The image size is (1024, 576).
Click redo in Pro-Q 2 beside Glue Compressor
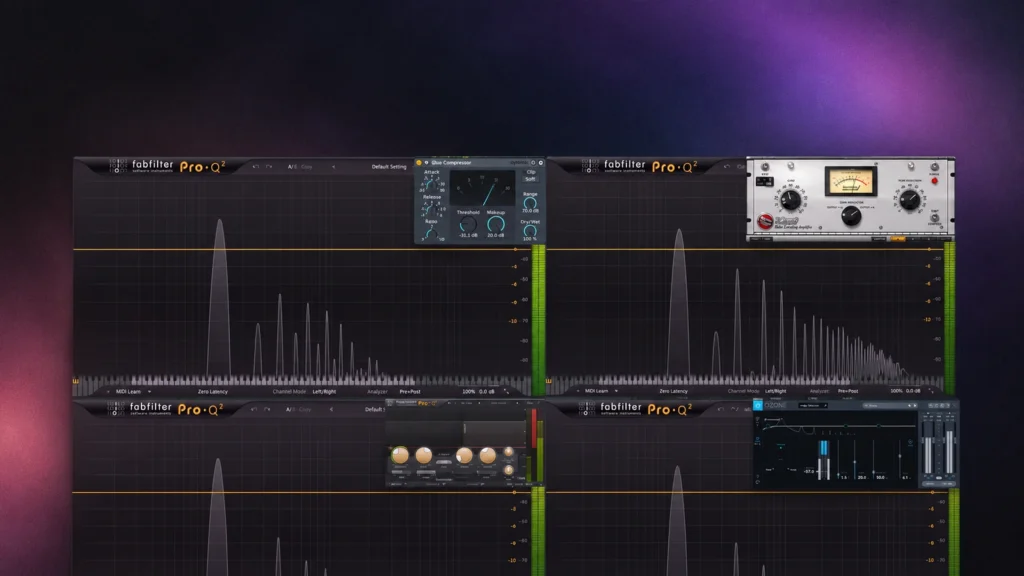tap(268, 167)
